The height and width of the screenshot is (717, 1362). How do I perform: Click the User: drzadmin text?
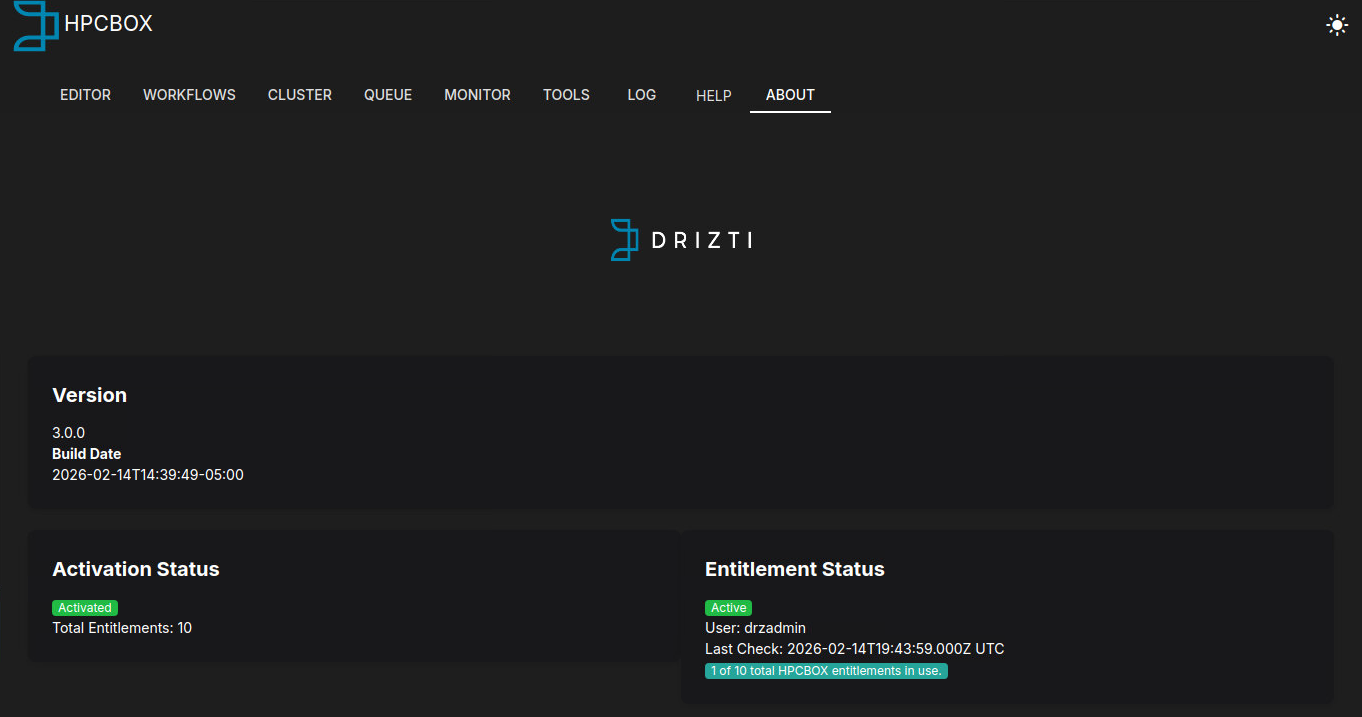[755, 628]
